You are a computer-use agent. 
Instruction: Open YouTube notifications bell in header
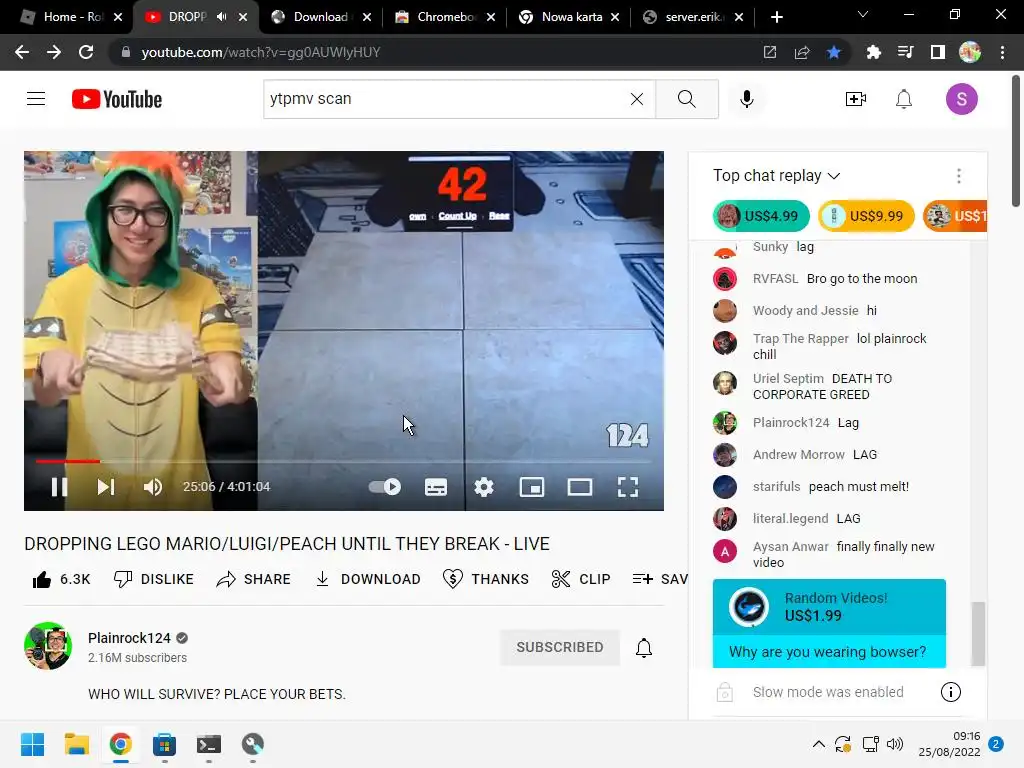[x=904, y=99]
